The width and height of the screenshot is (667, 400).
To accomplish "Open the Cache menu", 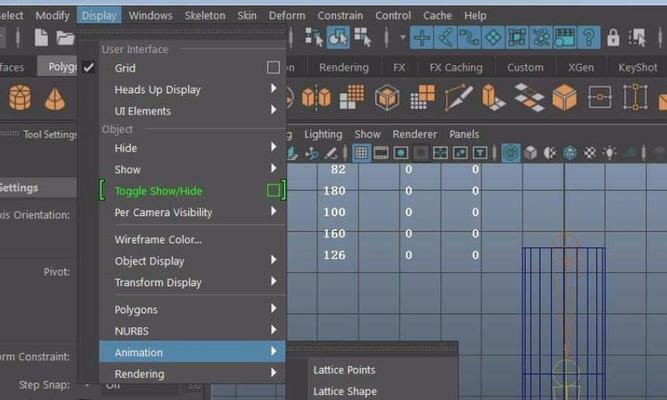I will click(437, 16).
